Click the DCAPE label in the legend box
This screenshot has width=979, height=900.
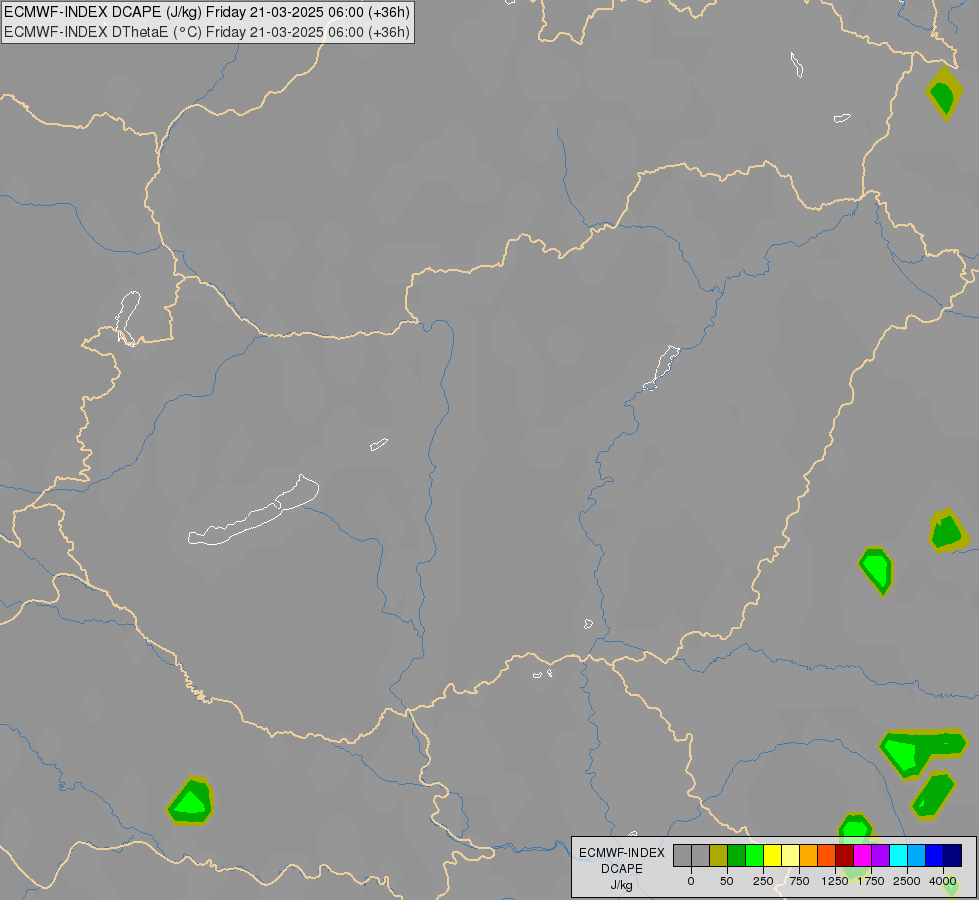[x=622, y=869]
